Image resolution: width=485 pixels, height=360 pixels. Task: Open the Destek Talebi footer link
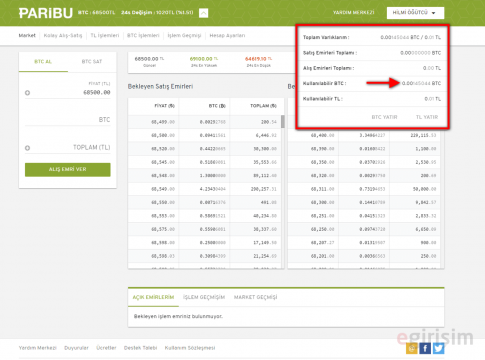click(x=140, y=348)
